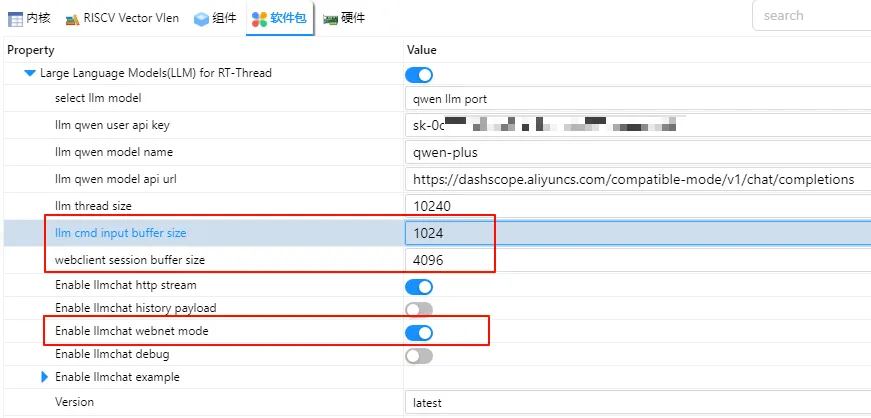Select 'Enable llmchat history payload' label
This screenshot has width=871, height=418.
(x=136, y=308)
